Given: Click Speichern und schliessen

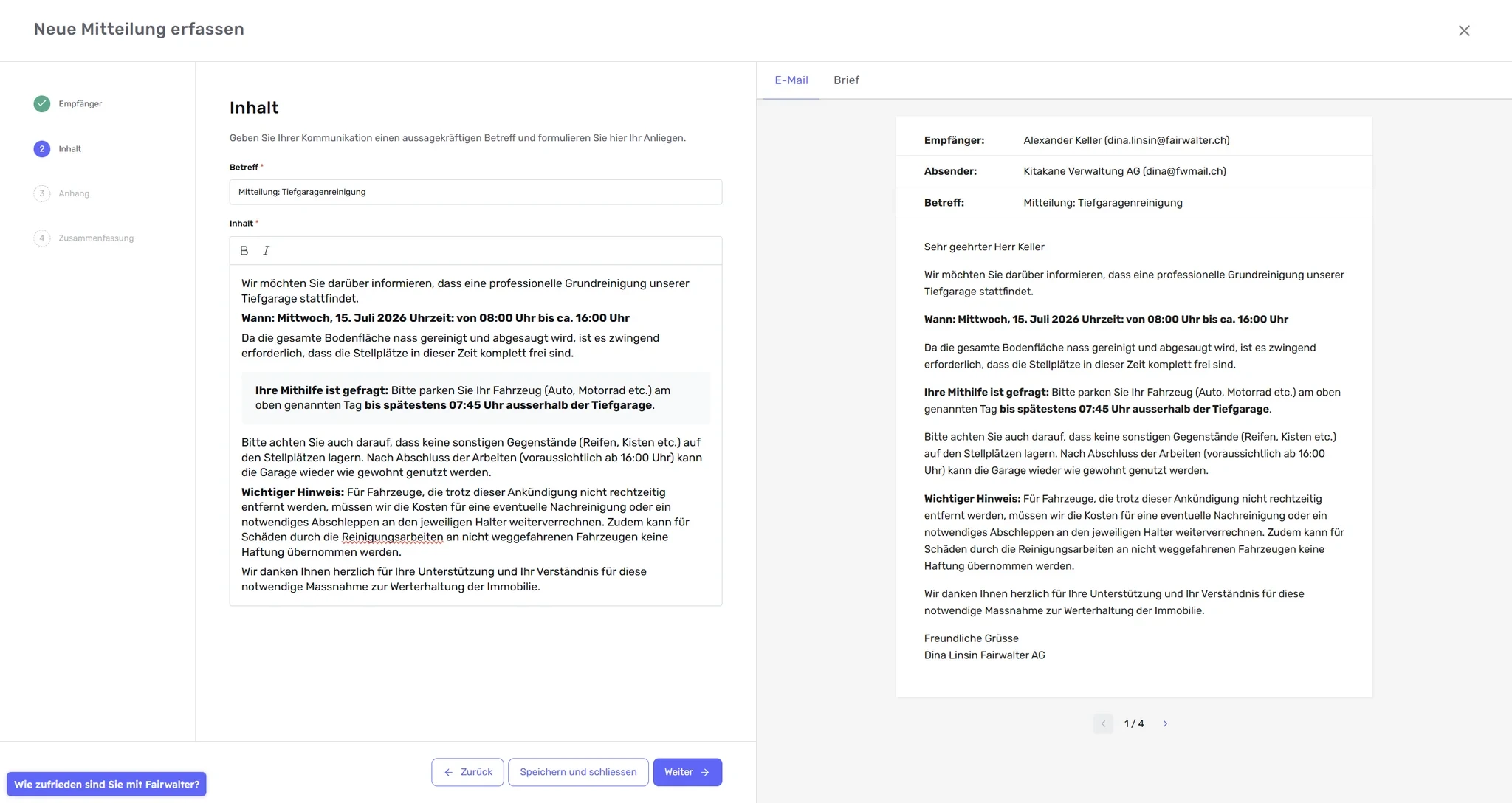Looking at the screenshot, I should (578, 772).
